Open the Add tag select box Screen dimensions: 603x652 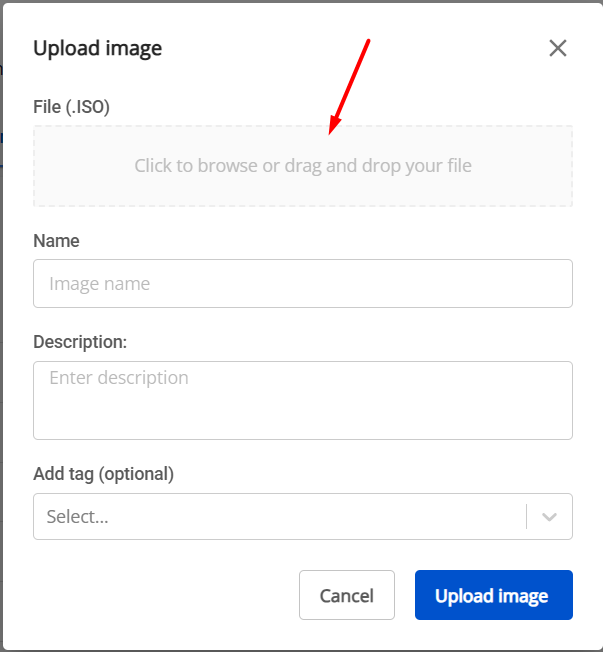click(x=280, y=516)
